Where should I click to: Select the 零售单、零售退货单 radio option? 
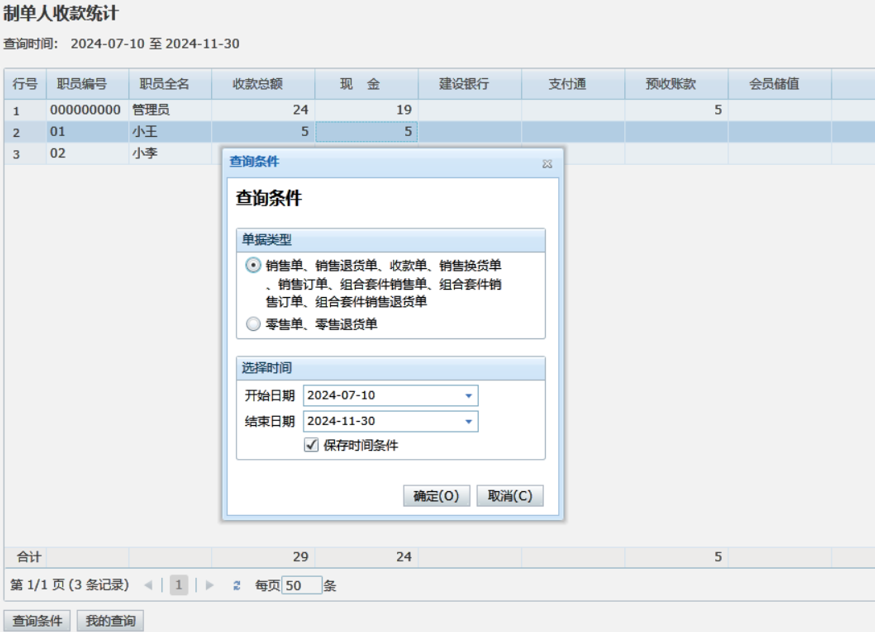253,324
